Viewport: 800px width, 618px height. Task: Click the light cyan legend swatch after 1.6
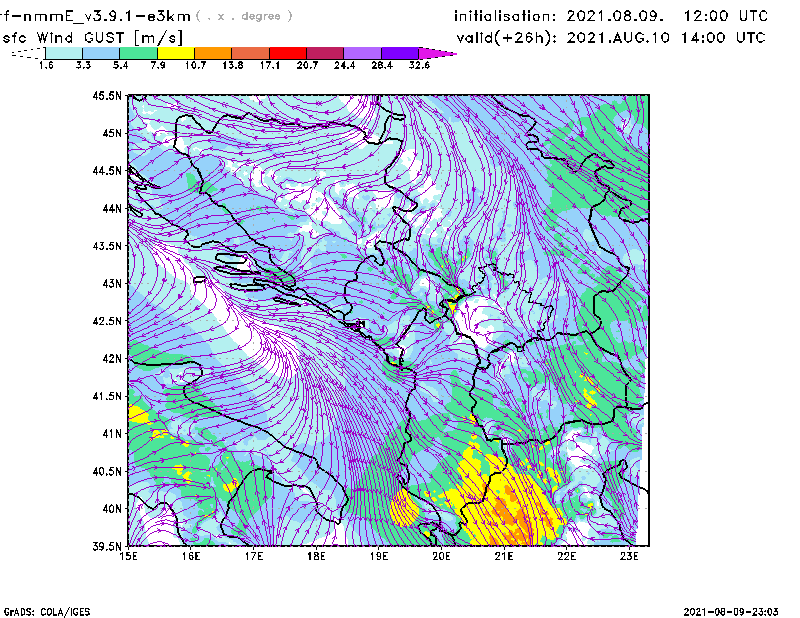tap(64, 53)
